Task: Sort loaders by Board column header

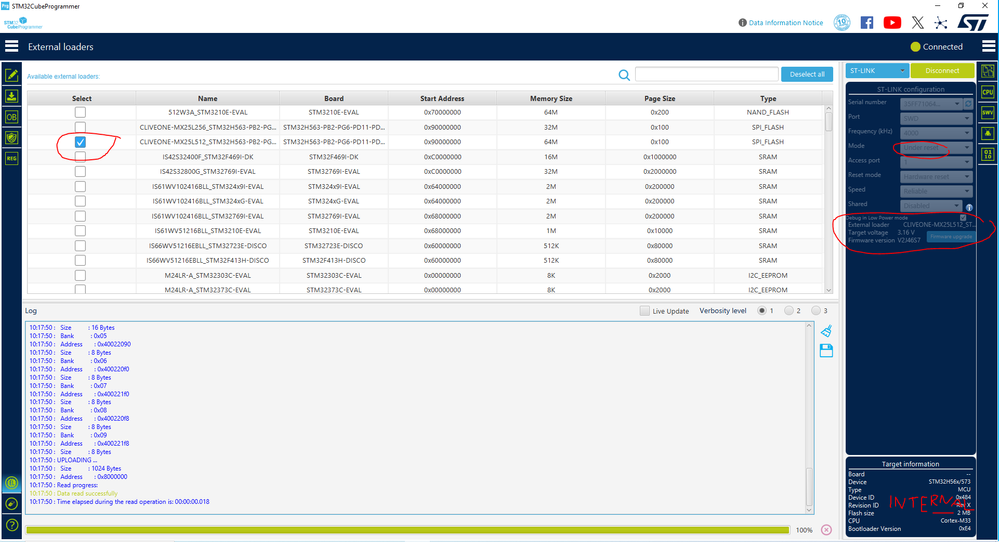Action: pos(334,99)
